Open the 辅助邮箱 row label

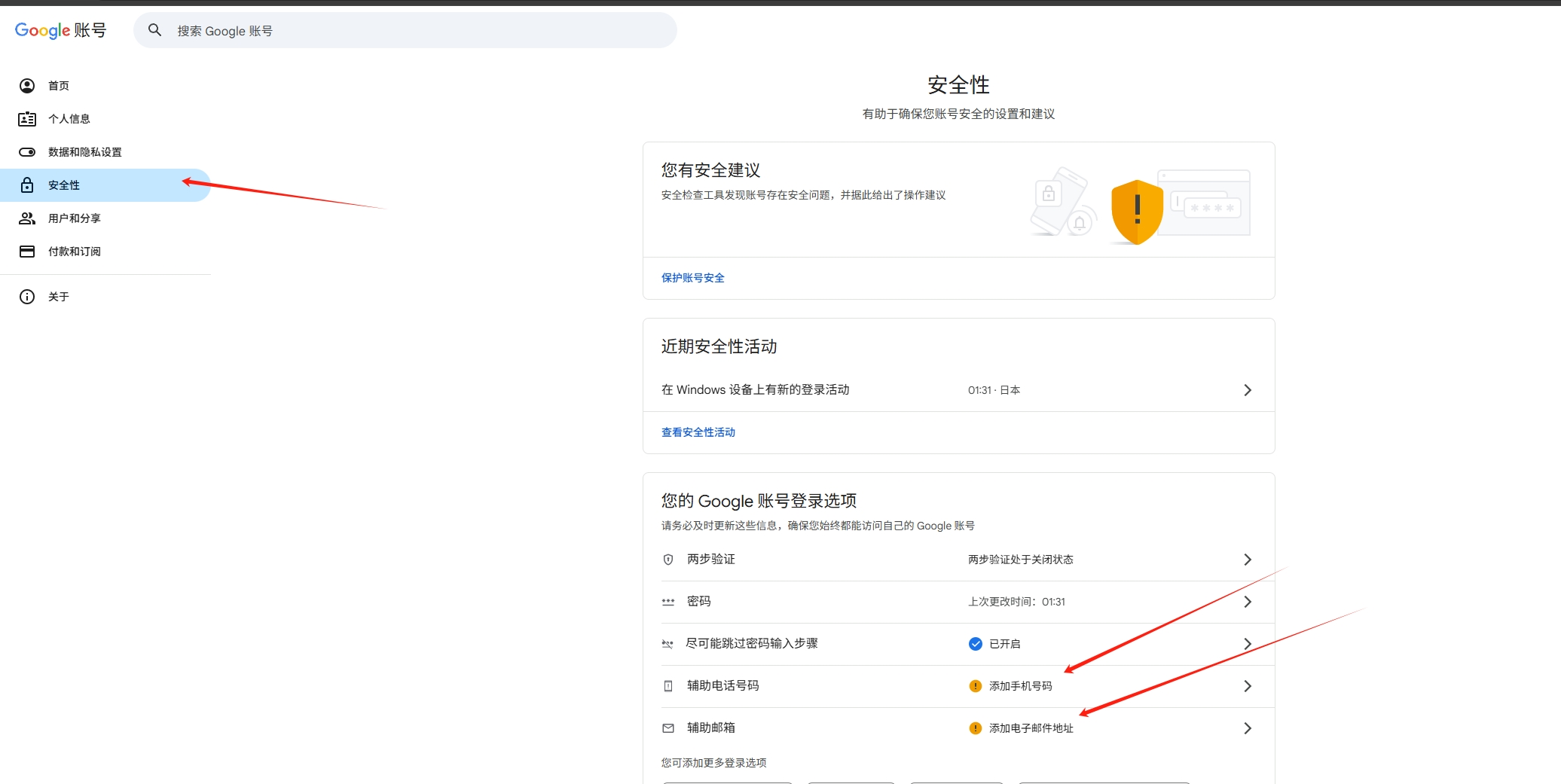(711, 728)
